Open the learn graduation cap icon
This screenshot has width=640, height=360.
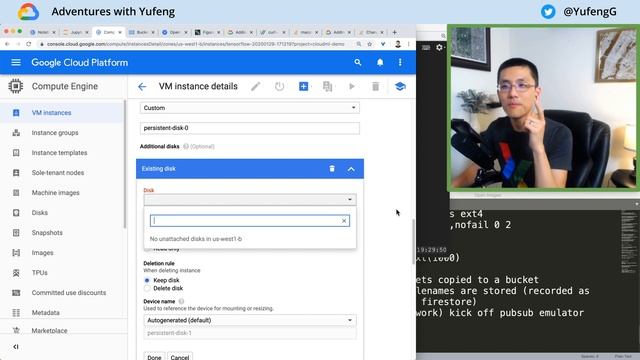(400, 87)
